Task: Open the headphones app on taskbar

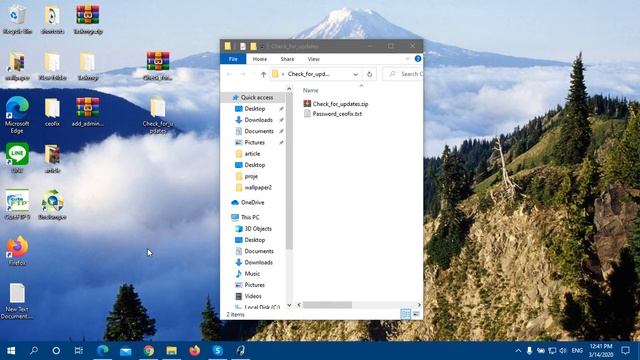Action: 240,351
